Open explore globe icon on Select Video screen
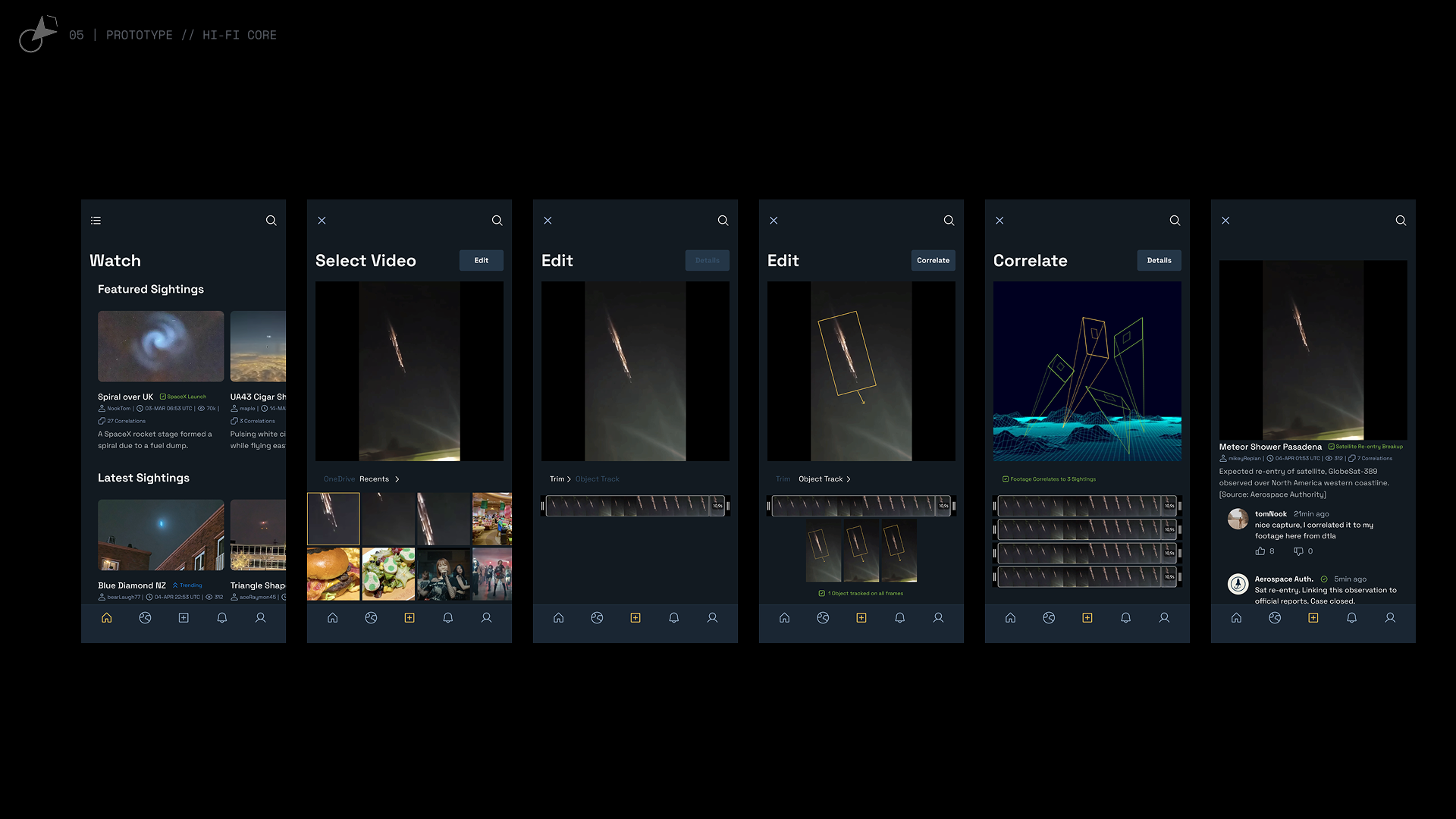Screen dimensions: 1456x819 [x=371, y=618]
